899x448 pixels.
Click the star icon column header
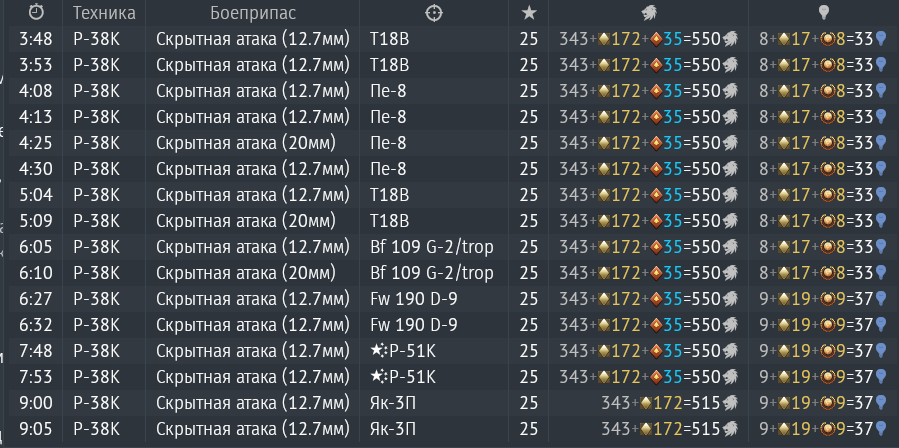click(529, 13)
